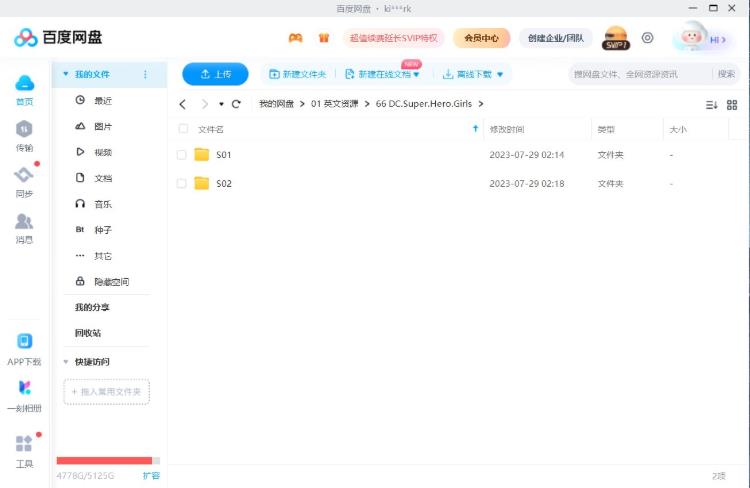Open the S01 folder icon
The height and width of the screenshot is (488, 750).
pyautogui.click(x=201, y=155)
